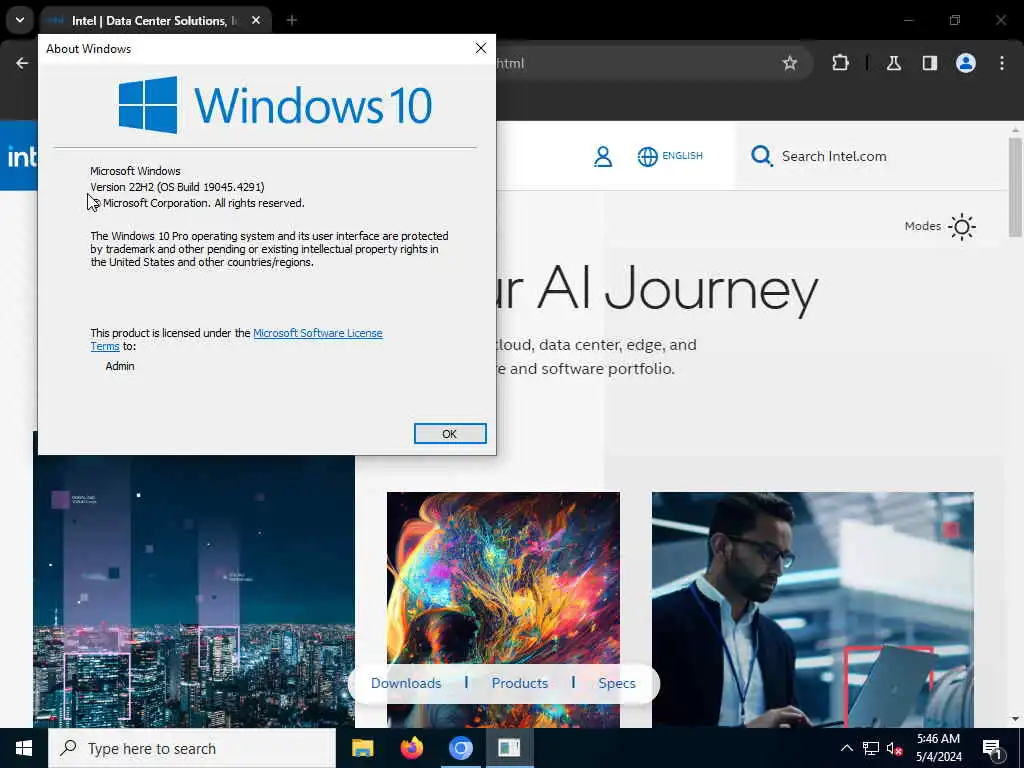Launch Firefox from the taskbar
1024x768 pixels.
(411, 748)
